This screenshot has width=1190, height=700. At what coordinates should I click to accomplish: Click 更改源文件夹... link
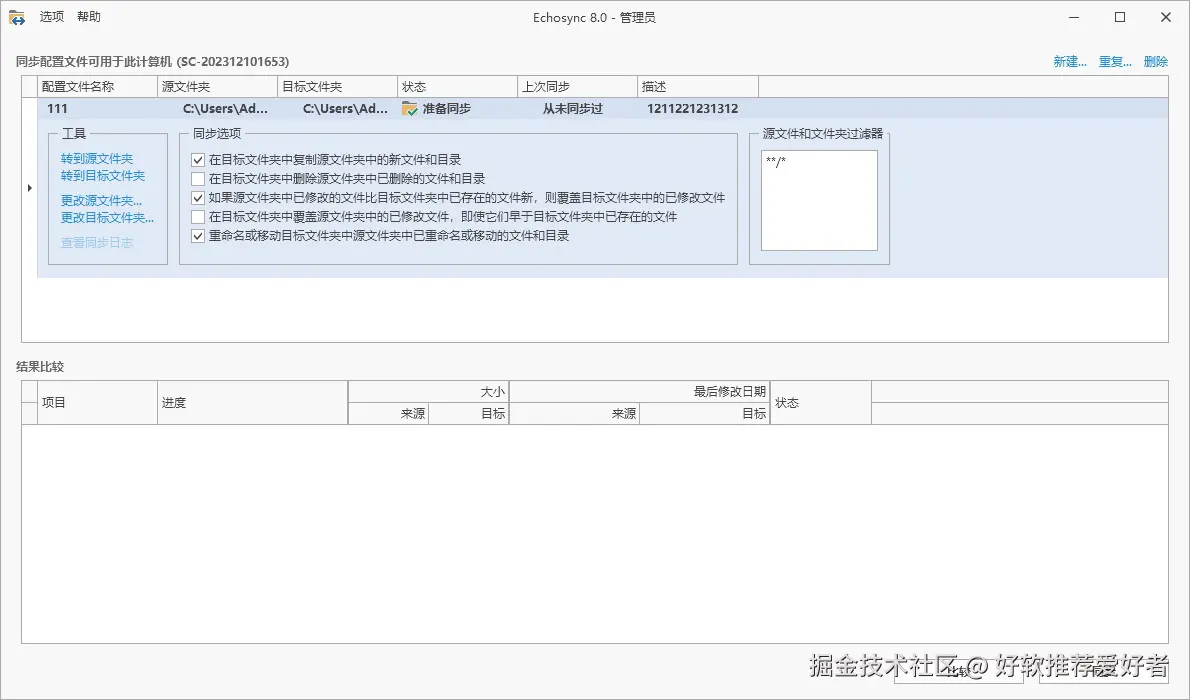click(101, 200)
